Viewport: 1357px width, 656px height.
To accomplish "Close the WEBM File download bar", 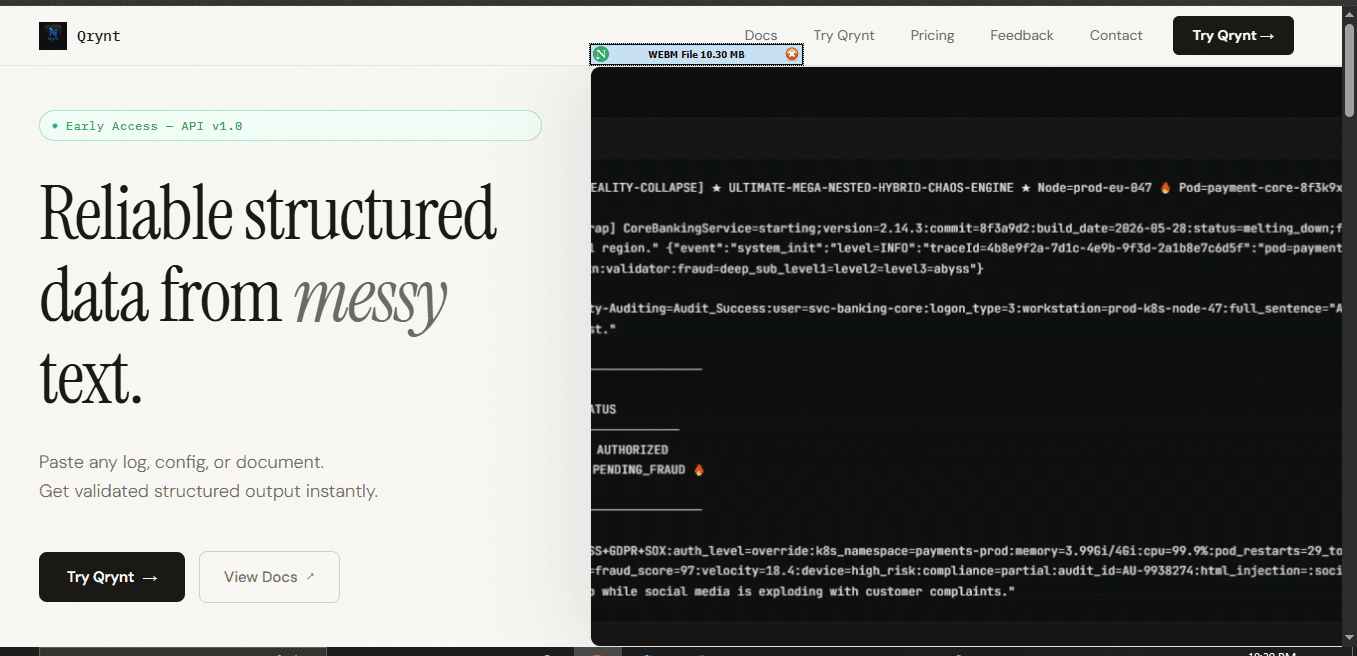I will [792, 54].
